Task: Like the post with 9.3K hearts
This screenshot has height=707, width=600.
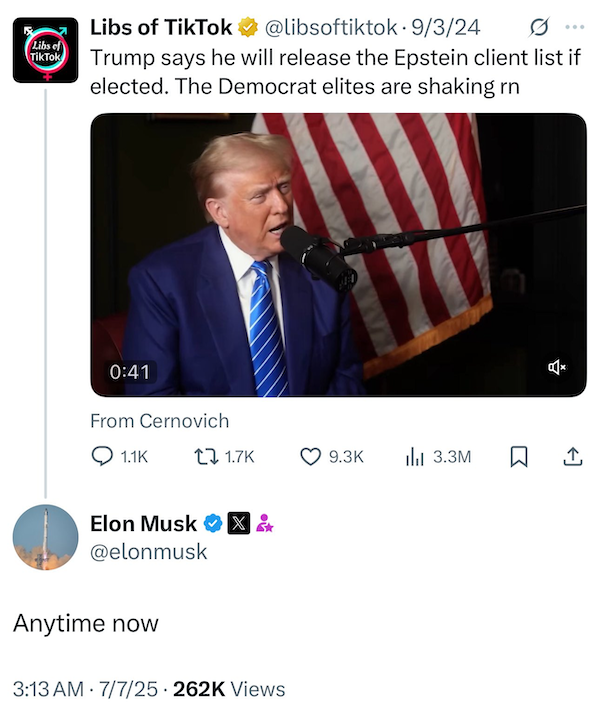Action: 331,456
